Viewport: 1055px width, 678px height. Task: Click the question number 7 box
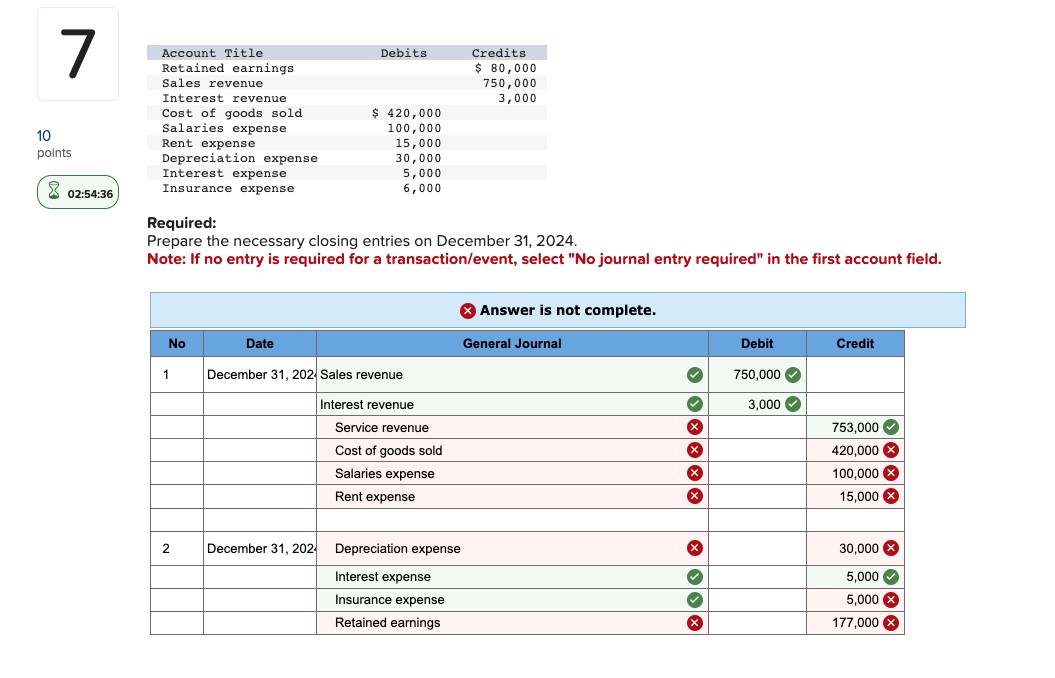77,53
